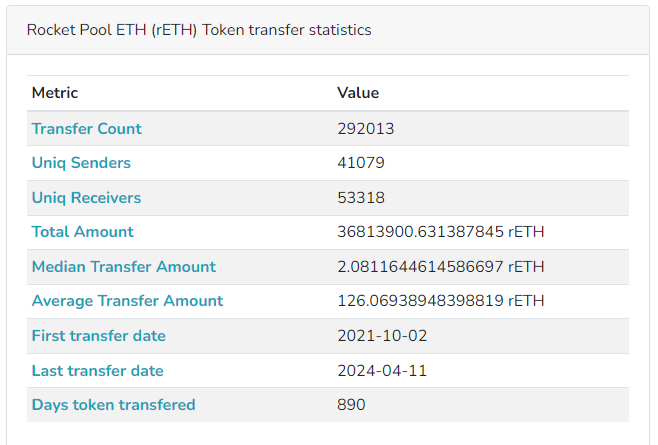Open the Total Amount metric link

click(x=83, y=232)
